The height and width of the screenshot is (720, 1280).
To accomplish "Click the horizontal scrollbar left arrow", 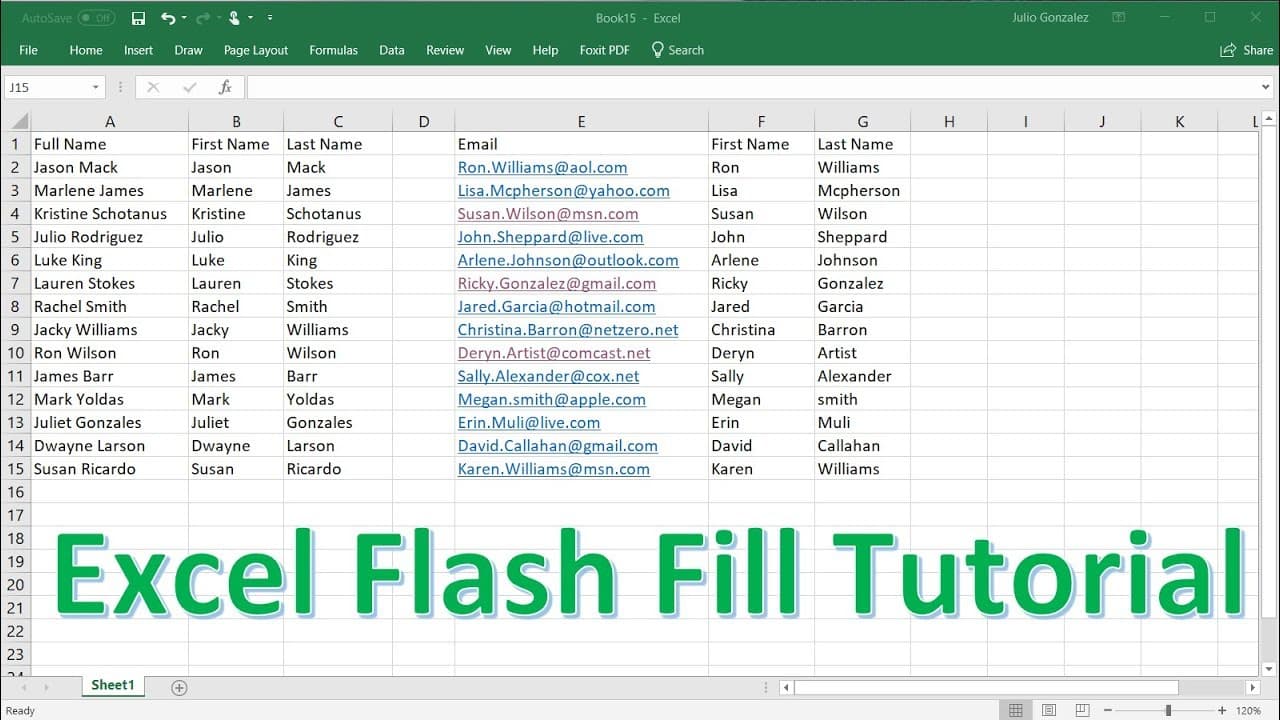I will click(x=786, y=687).
